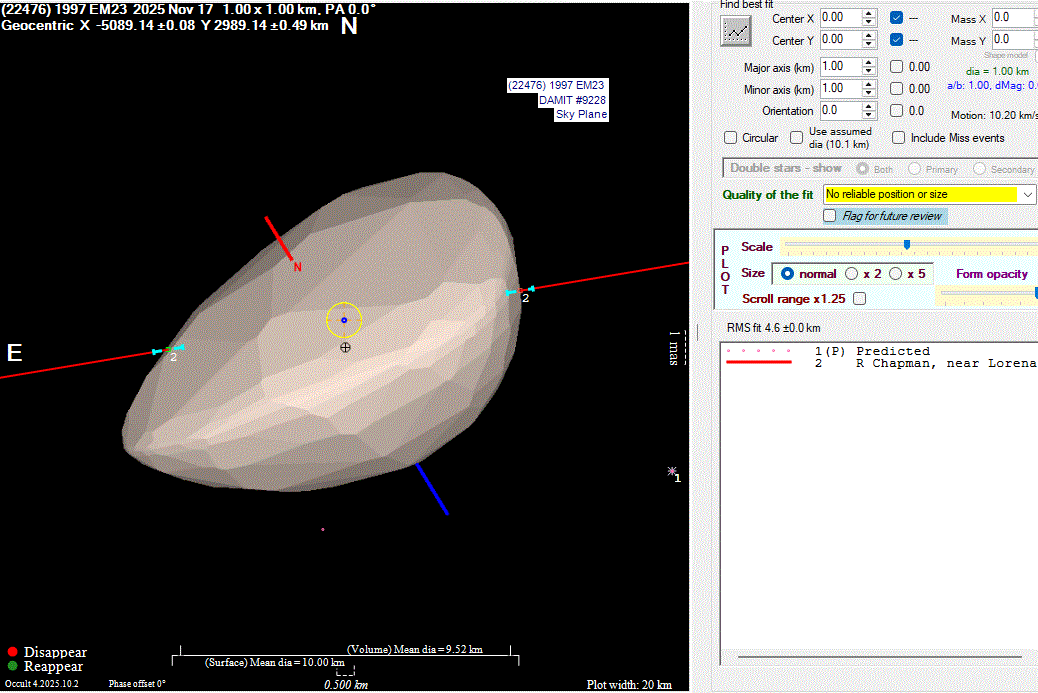Open the Quality of the fit dropdown
Screen dimensions: 1038x693
pos(1028,194)
